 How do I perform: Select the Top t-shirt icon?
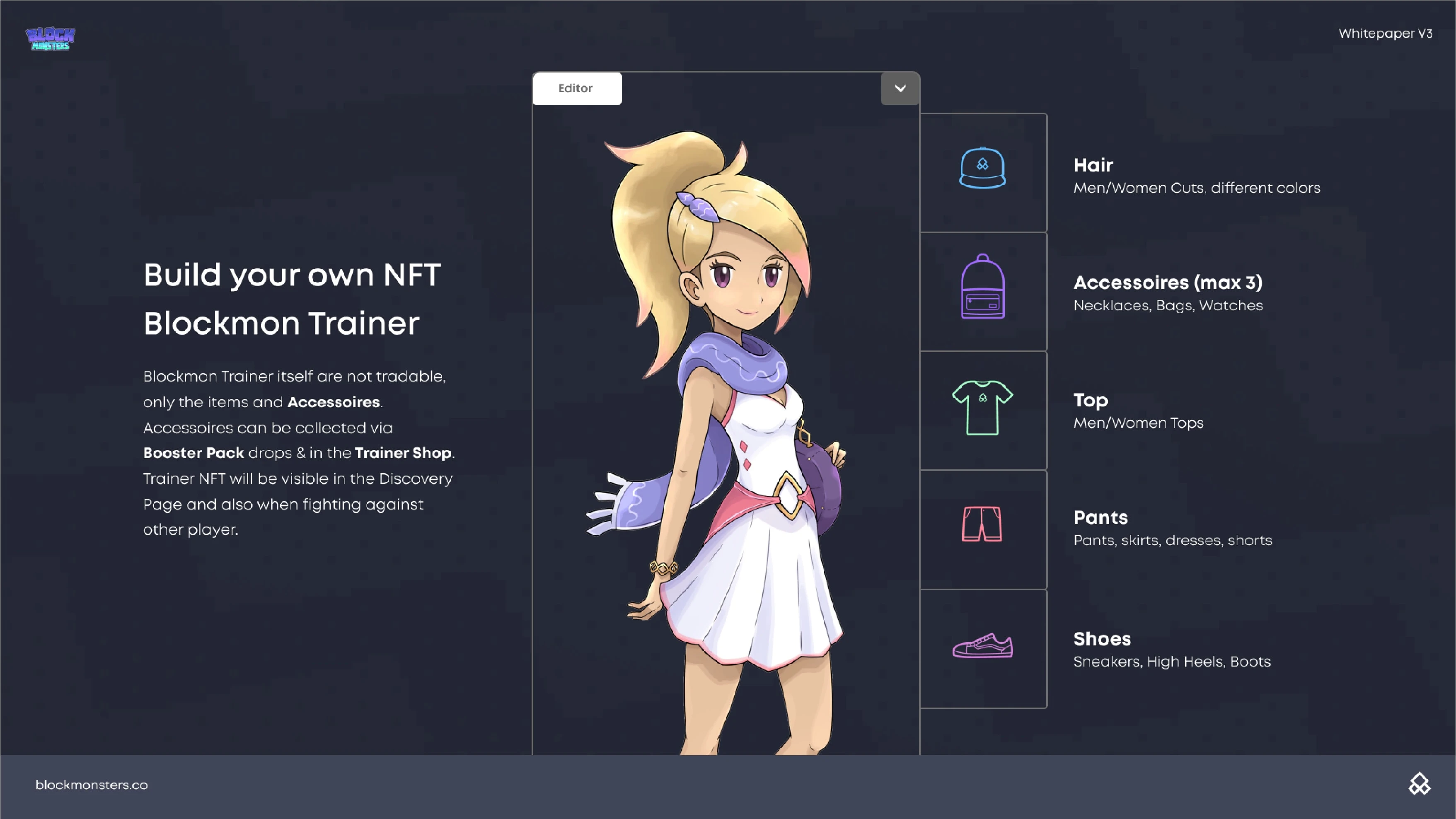point(982,407)
